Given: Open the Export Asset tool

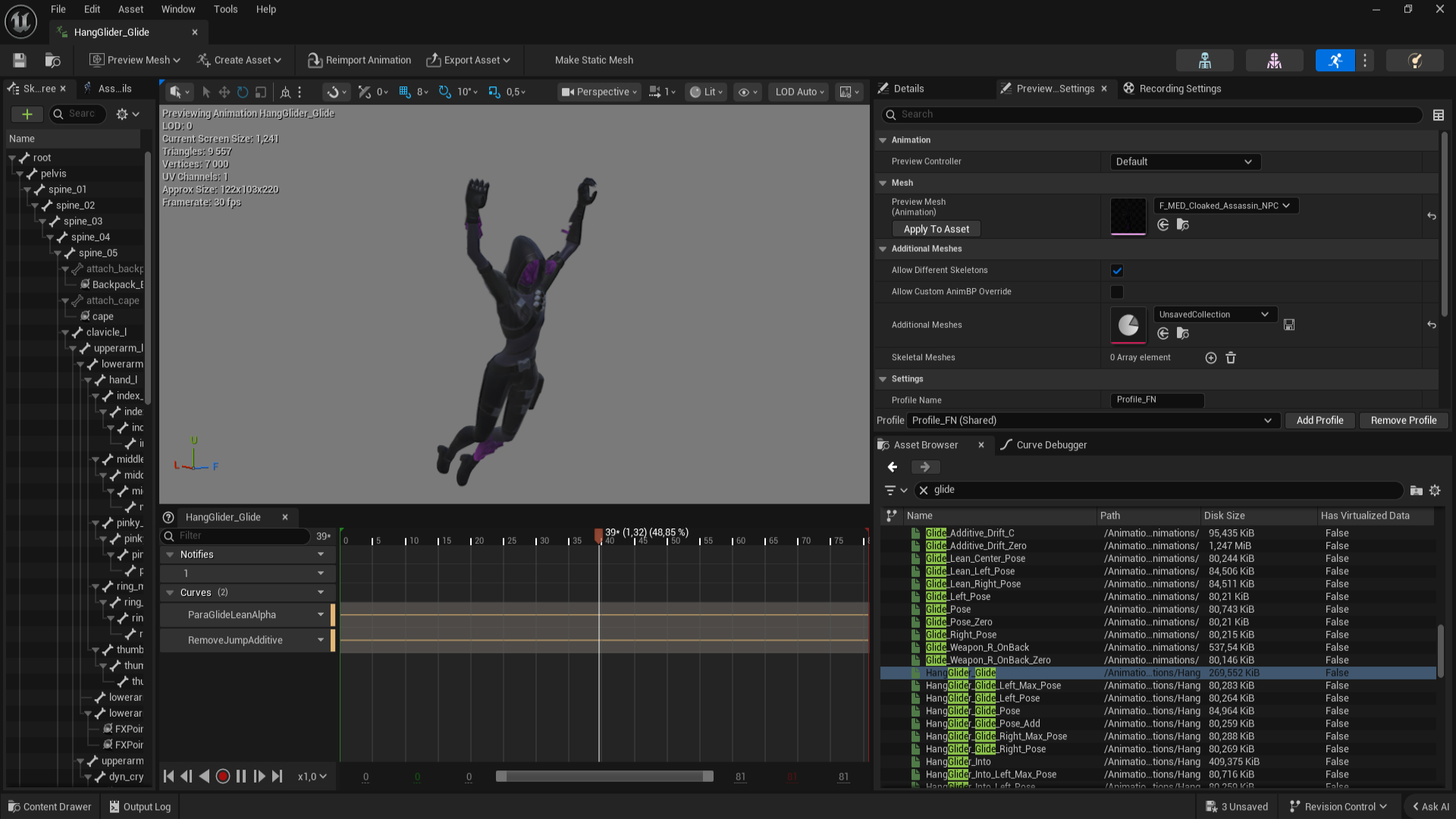Looking at the screenshot, I should point(469,60).
